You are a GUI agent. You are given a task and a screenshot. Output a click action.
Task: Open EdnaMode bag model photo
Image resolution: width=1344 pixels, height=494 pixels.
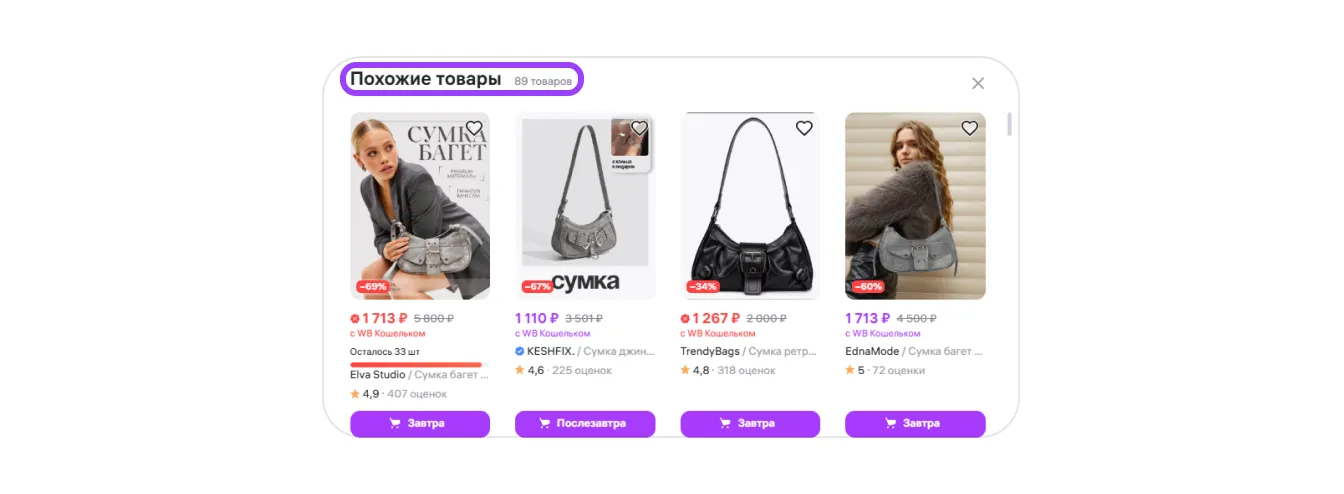coord(915,205)
